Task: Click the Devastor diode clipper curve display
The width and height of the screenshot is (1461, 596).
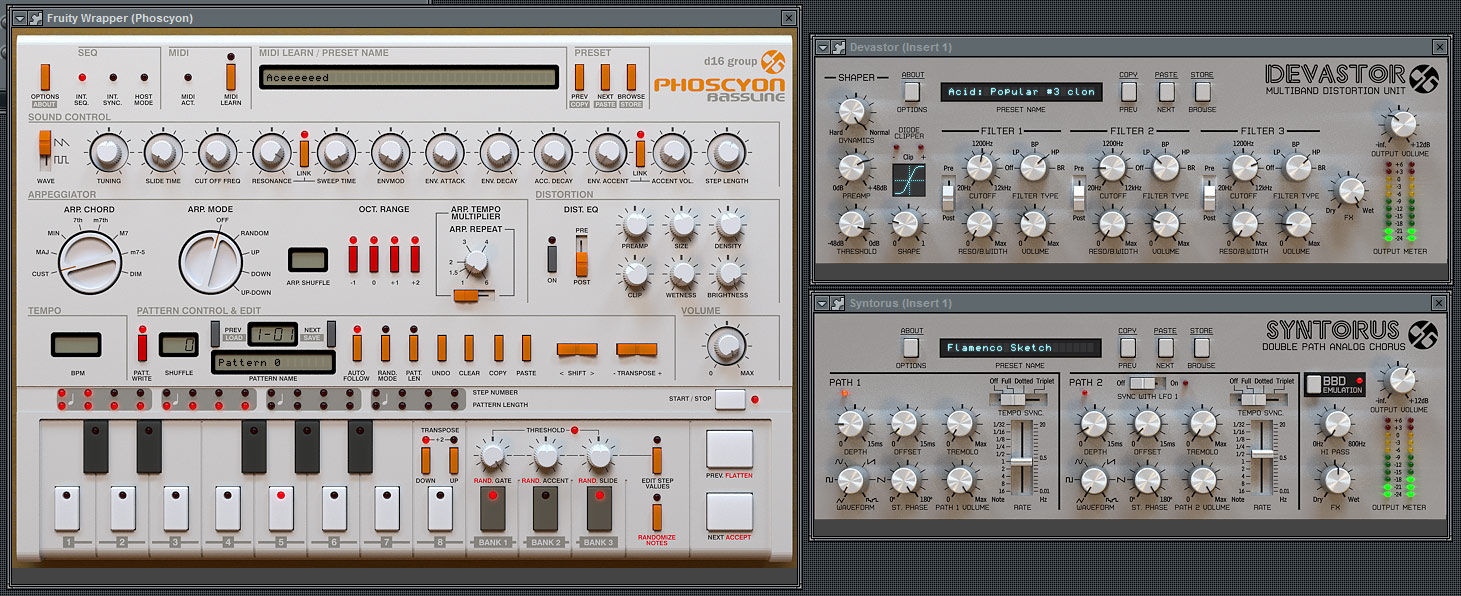Action: tap(908, 180)
